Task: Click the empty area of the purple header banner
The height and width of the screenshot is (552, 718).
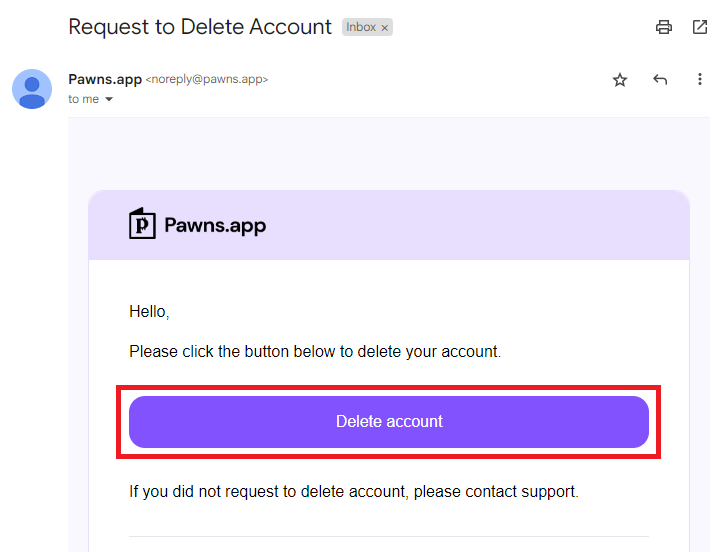Action: click(480, 225)
